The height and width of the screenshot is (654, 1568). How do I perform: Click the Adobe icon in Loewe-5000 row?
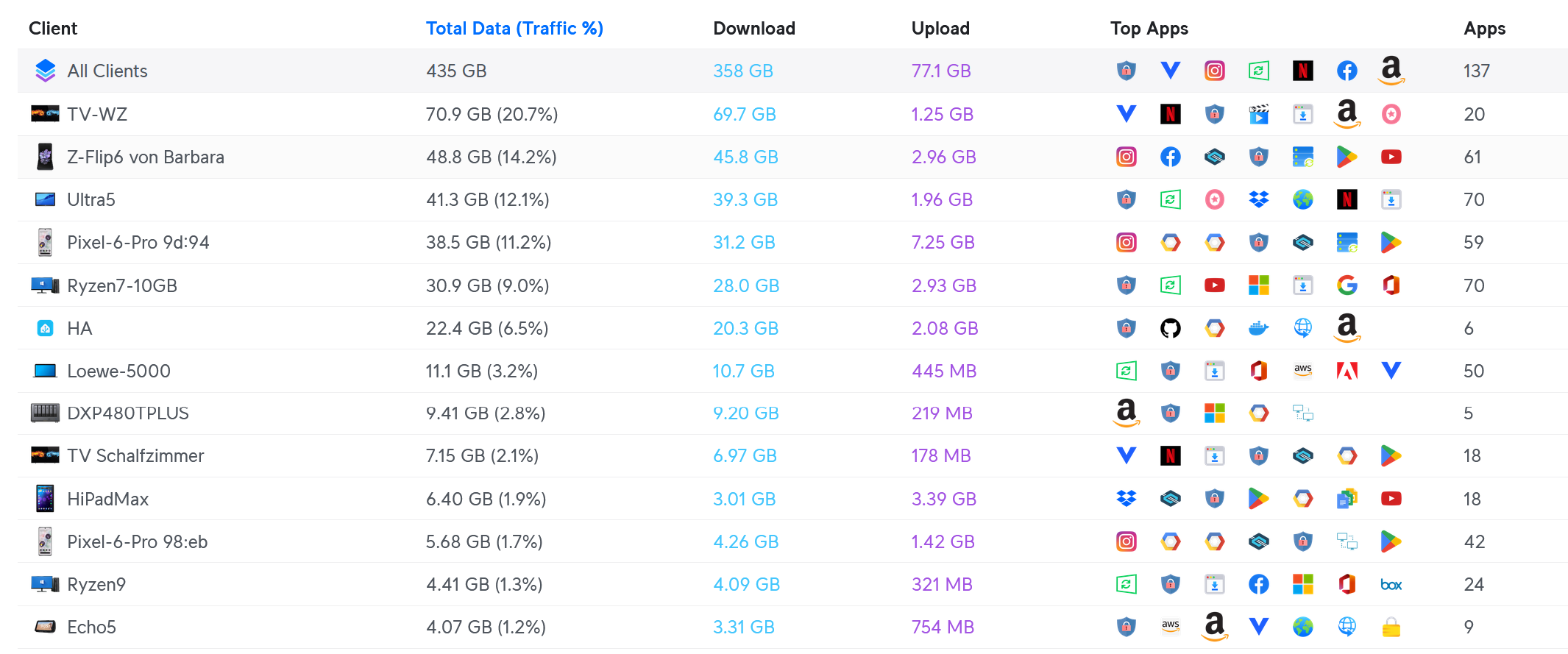tap(1347, 371)
